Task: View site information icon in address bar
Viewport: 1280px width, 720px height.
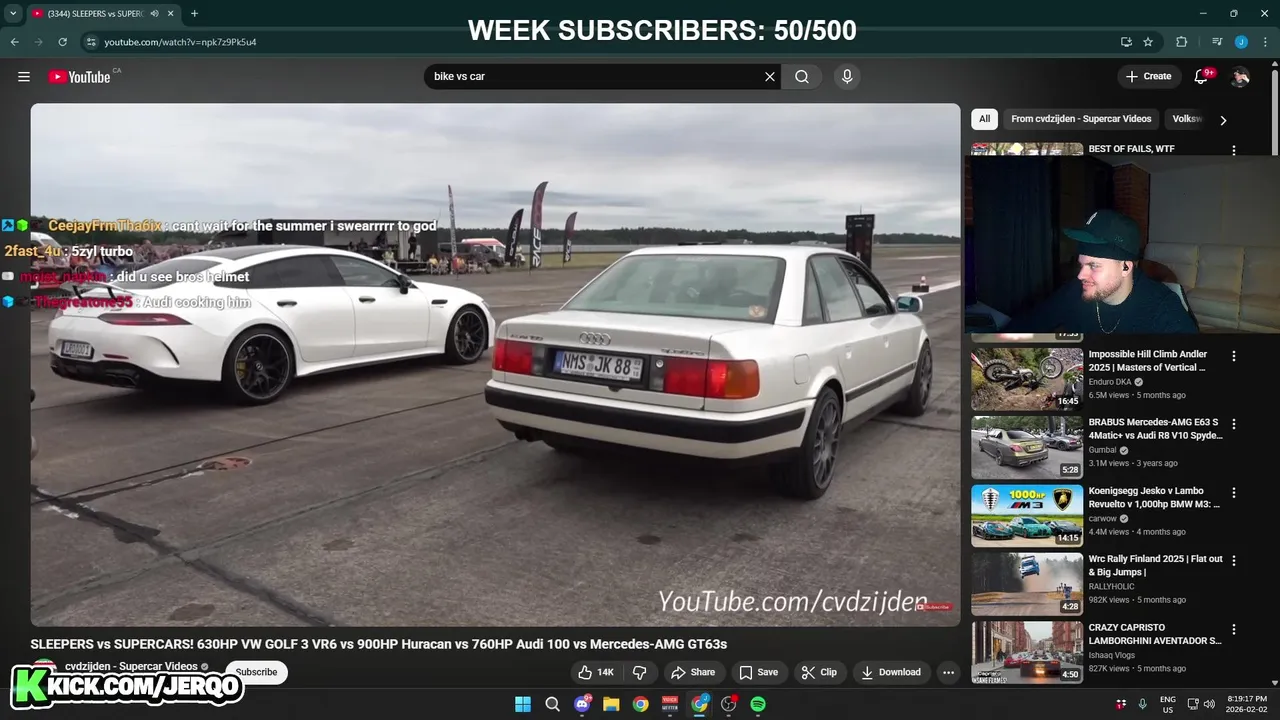Action: (x=91, y=42)
